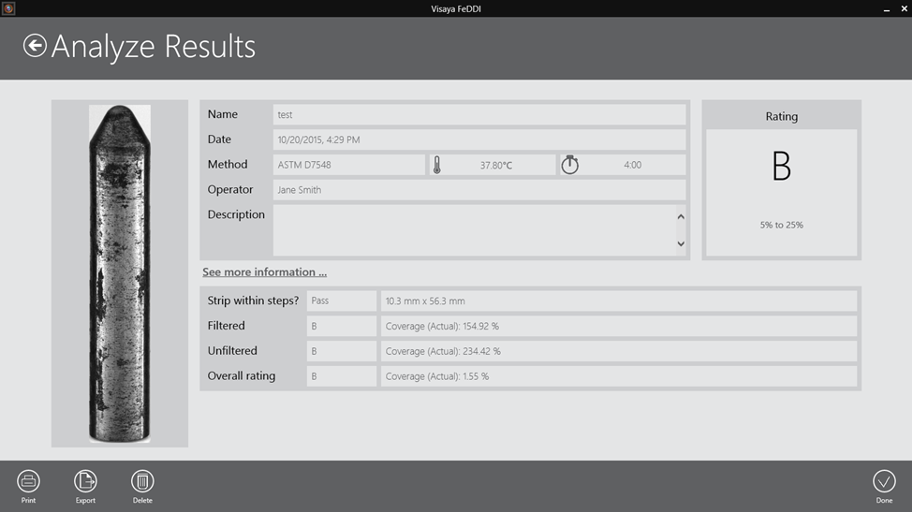Delete this test result
Screen dimensions: 912x512
coord(142,481)
